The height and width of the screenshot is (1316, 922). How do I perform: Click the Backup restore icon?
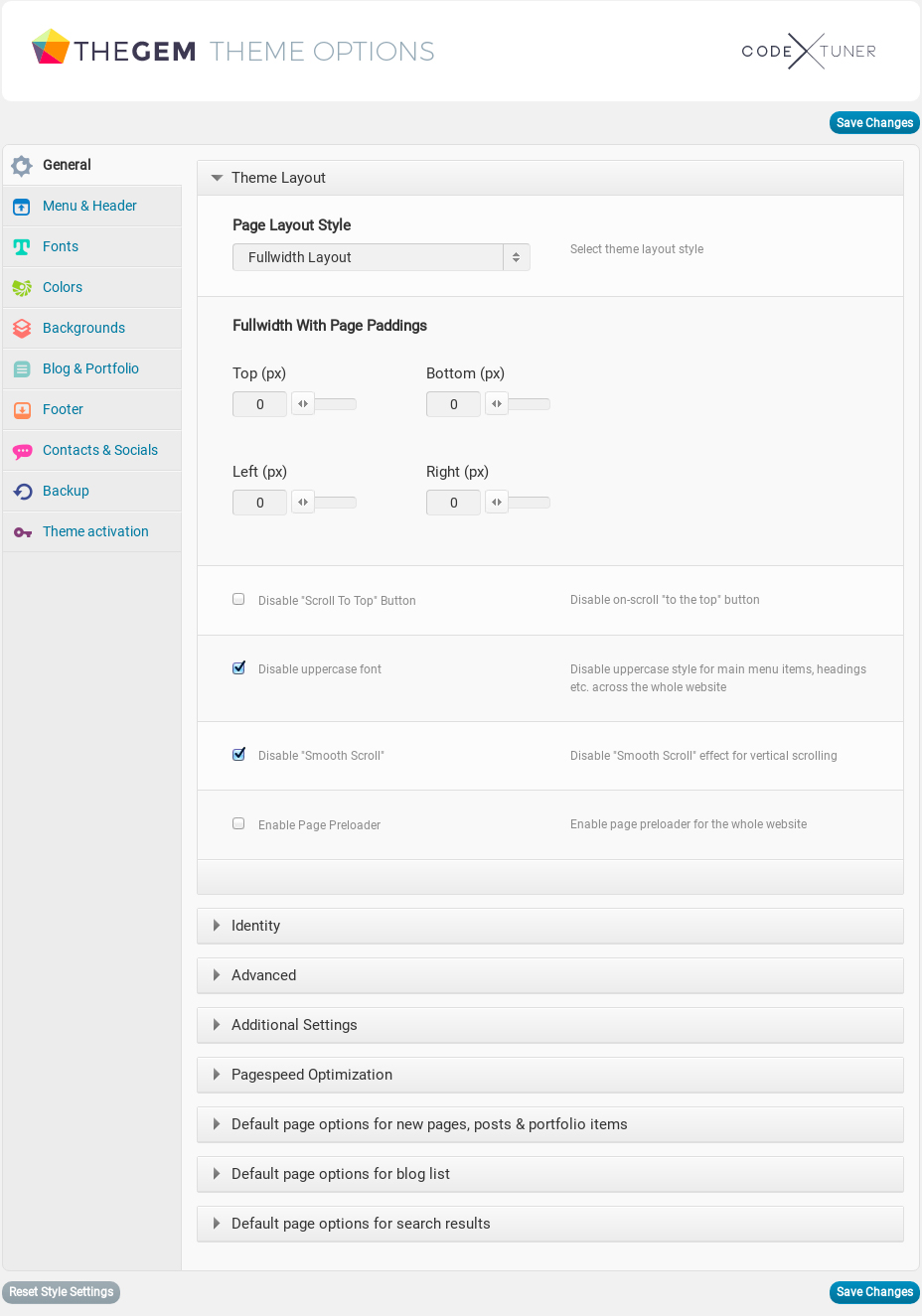(x=22, y=492)
